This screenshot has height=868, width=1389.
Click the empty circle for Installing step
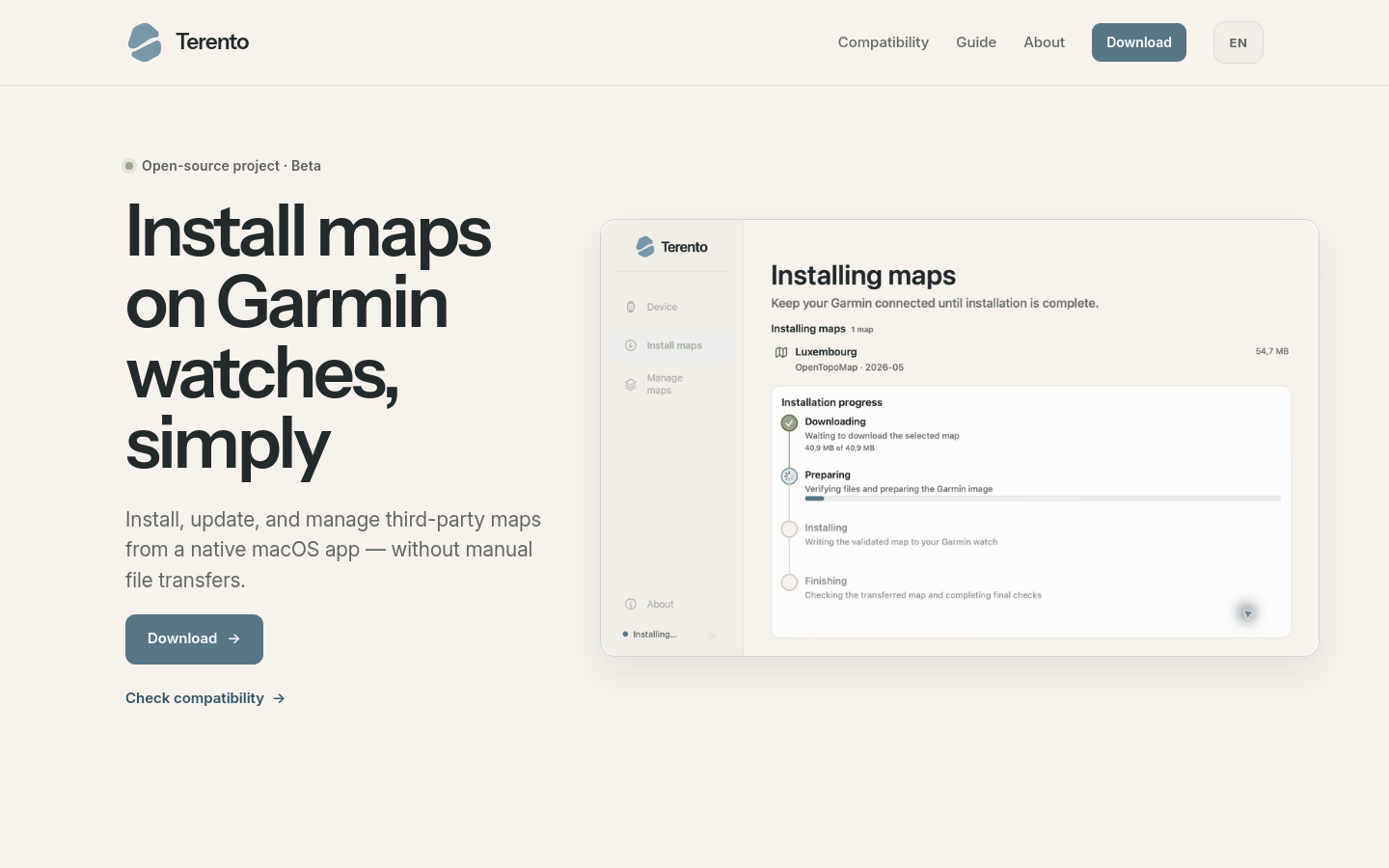coord(789,529)
